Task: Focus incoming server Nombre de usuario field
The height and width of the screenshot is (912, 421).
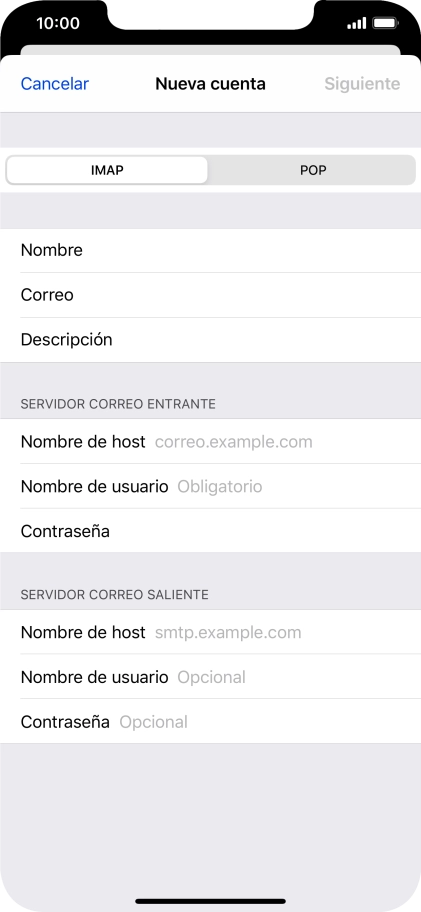Action: (210, 486)
